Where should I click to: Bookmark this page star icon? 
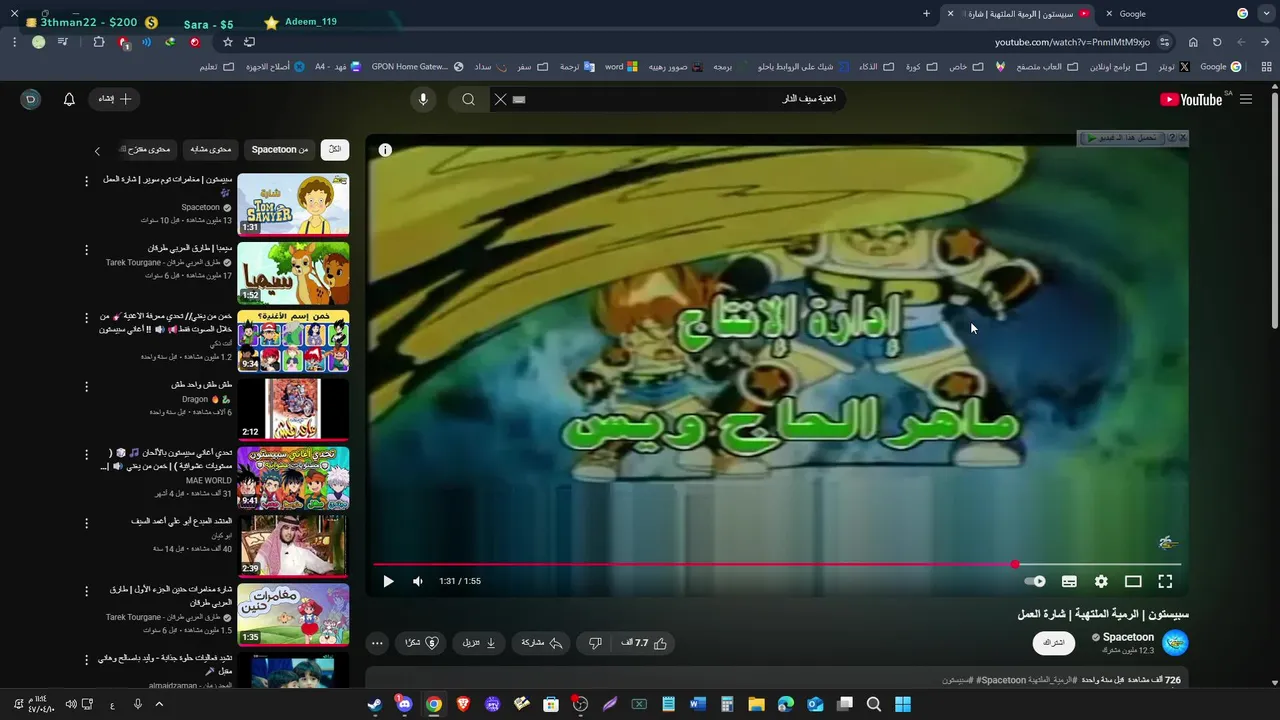pos(228,42)
